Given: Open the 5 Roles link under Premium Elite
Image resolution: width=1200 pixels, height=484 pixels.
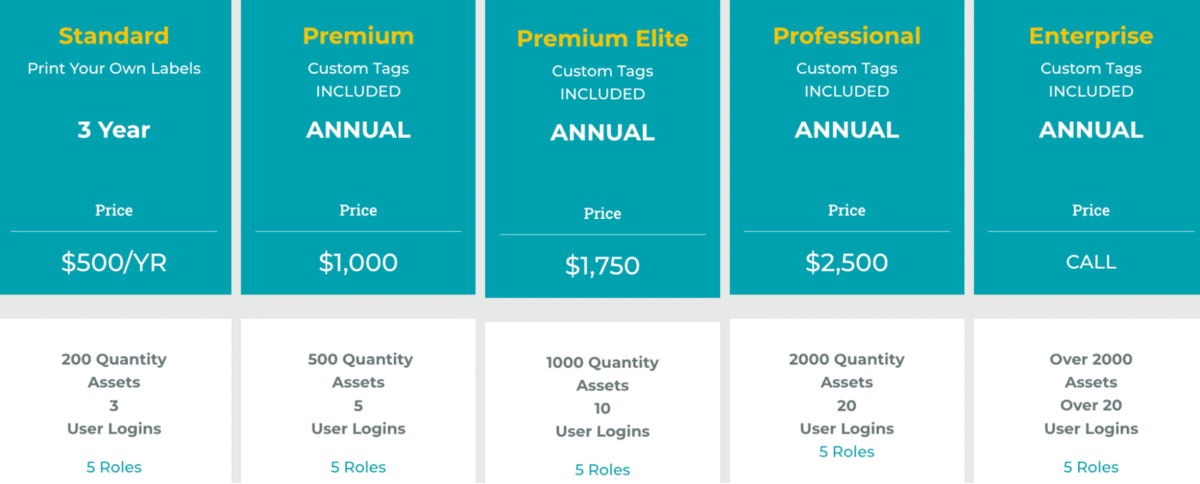Looking at the screenshot, I should pyautogui.click(x=602, y=470).
